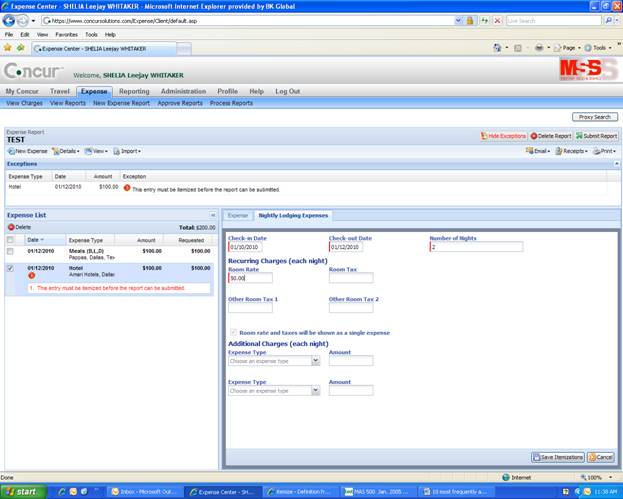Click the Submit Report button
Viewport: 623px width, 499px height.
click(596, 136)
